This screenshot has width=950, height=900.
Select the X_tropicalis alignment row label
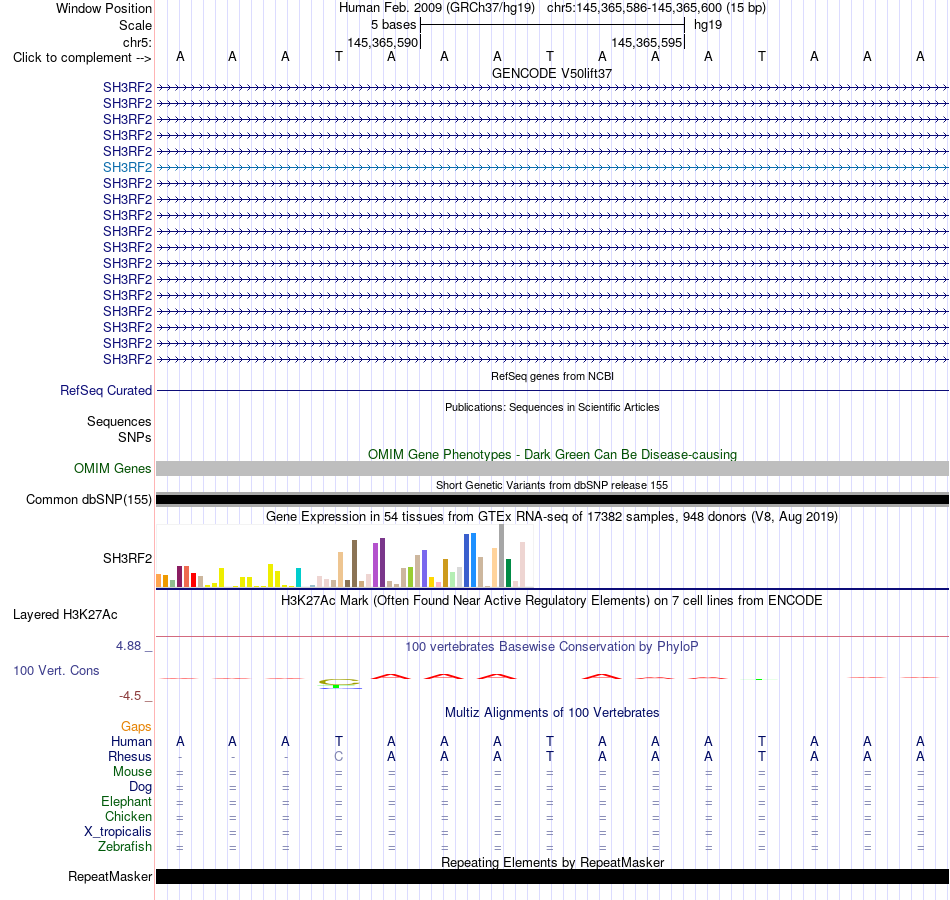click(118, 832)
